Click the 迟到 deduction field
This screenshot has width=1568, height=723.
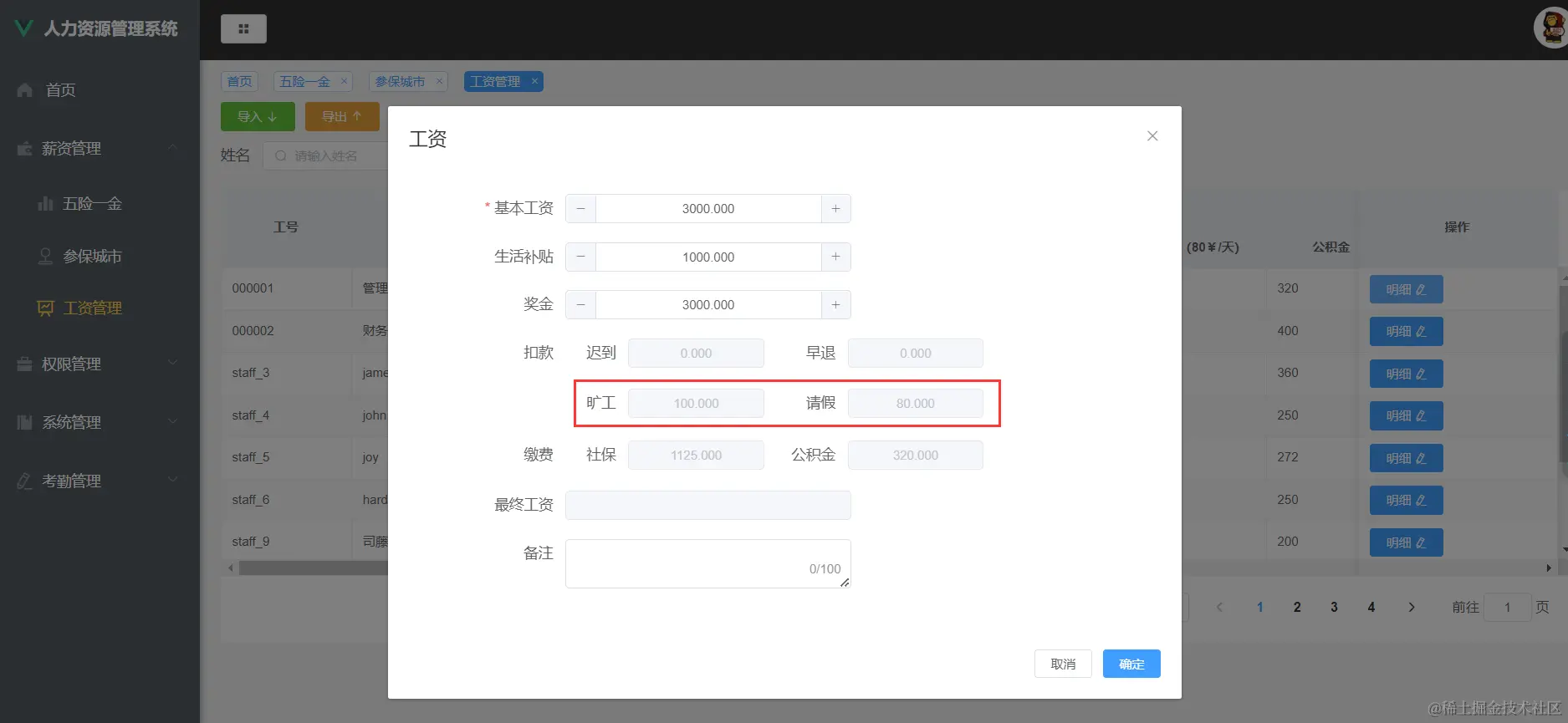pyautogui.click(x=696, y=353)
